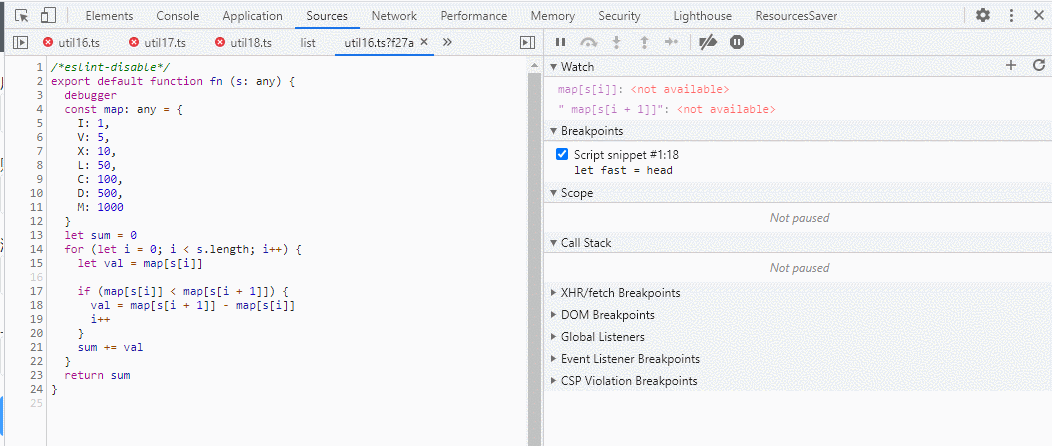Uncheck Script snippet #1:18 breakpoint
Viewport: 1052px width, 446px height.
[x=562, y=154]
